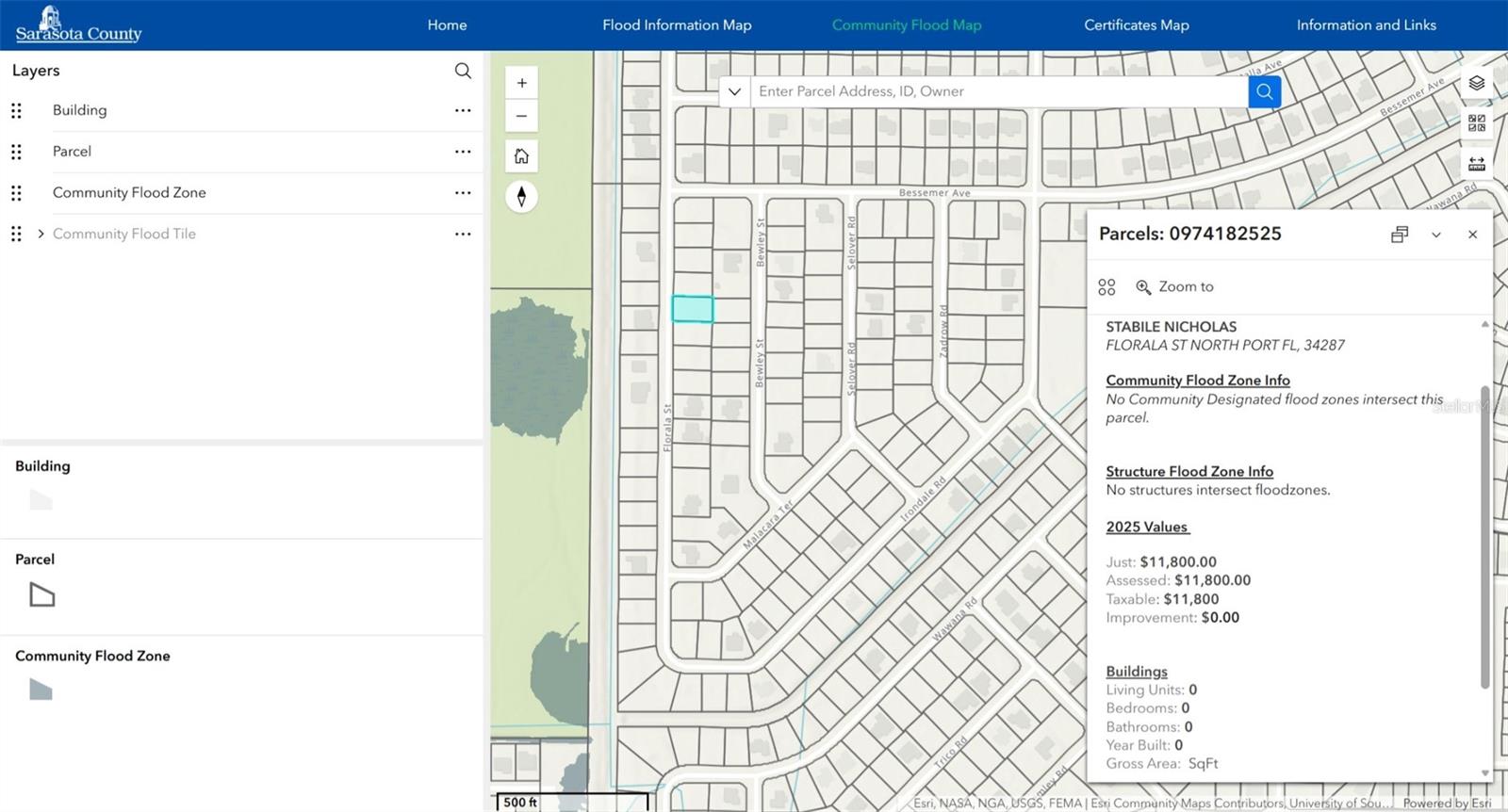Click the parcel address search input field
Screen dimensions: 1508x812
(997, 91)
